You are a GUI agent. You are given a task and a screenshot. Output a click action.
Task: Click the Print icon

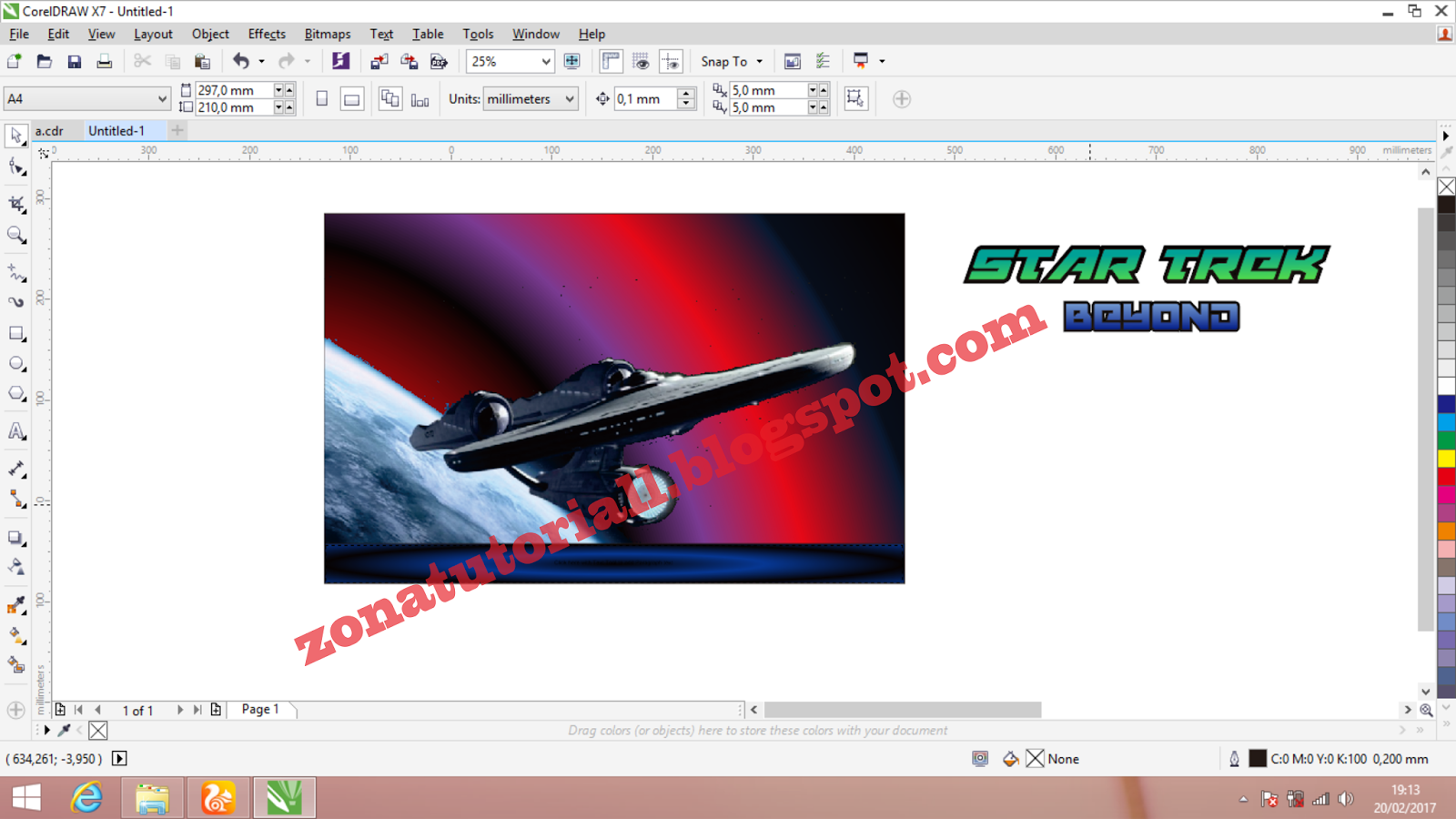105,61
